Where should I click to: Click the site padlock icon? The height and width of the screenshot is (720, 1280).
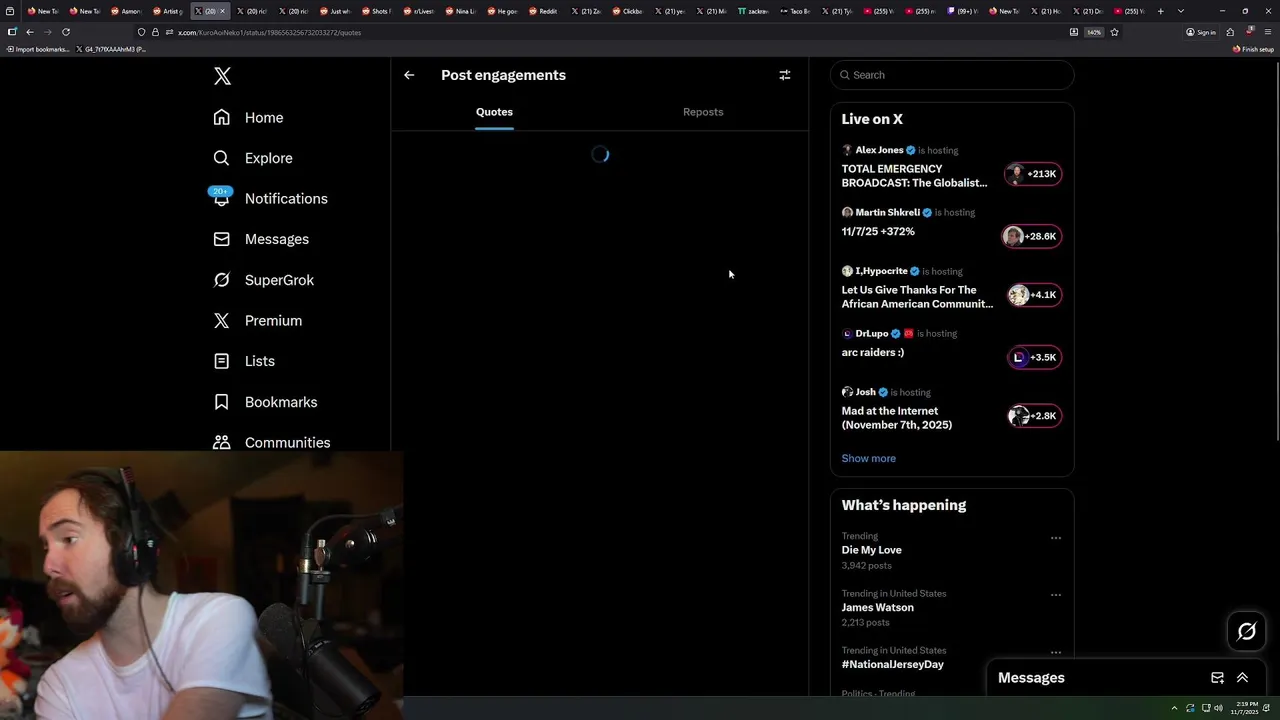tap(154, 32)
